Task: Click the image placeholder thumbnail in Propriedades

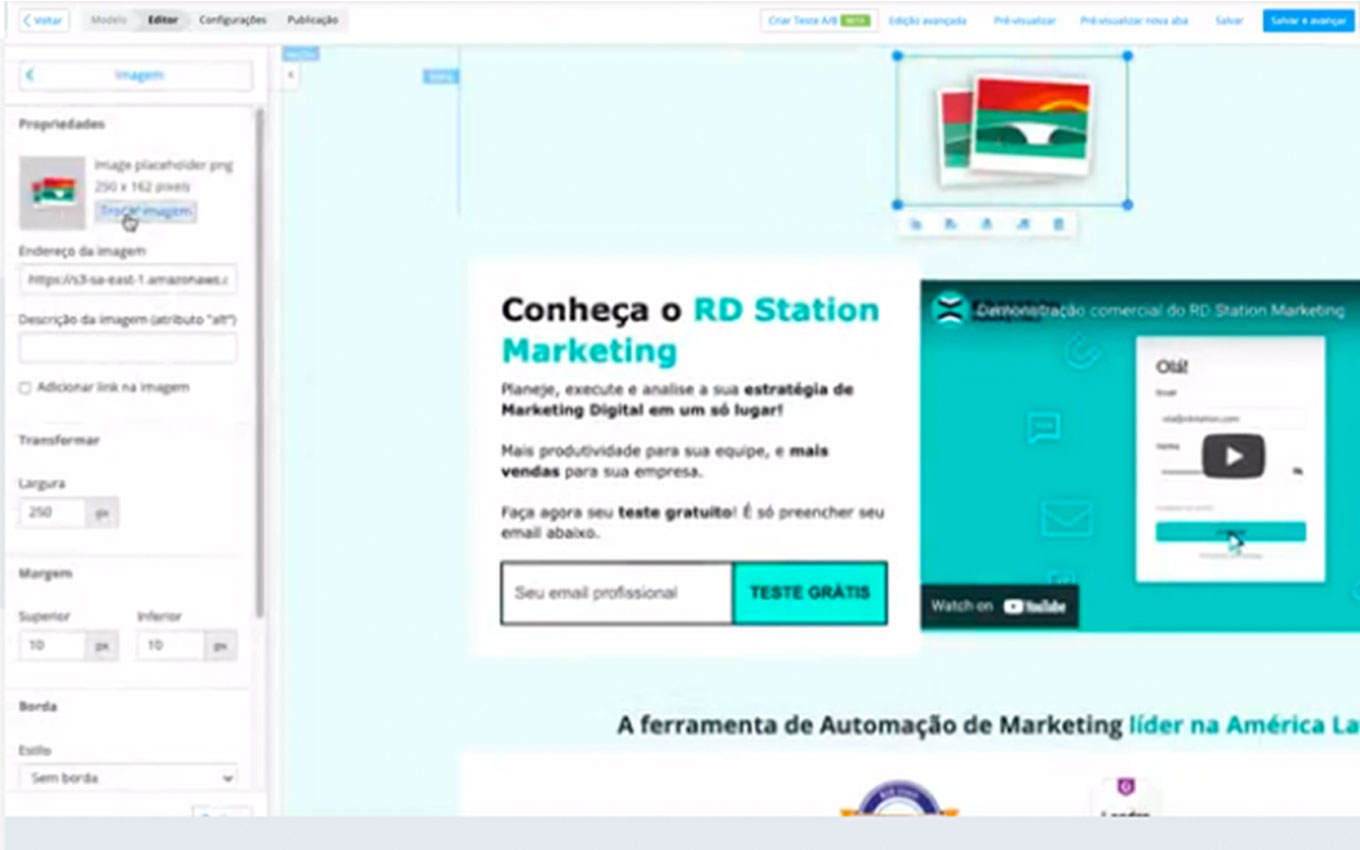Action: (52, 193)
